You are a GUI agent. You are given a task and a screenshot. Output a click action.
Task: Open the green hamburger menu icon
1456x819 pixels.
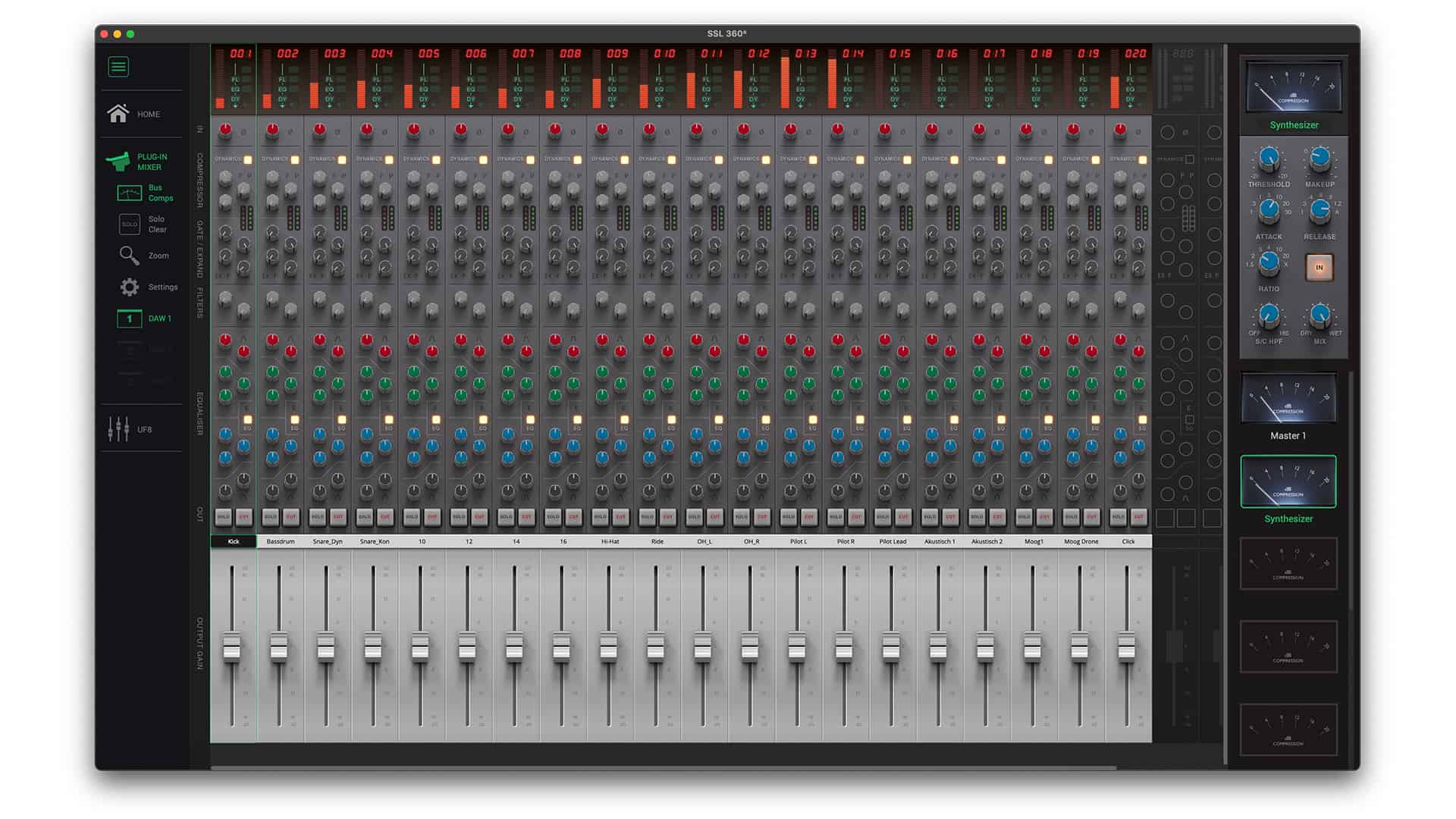(x=118, y=67)
